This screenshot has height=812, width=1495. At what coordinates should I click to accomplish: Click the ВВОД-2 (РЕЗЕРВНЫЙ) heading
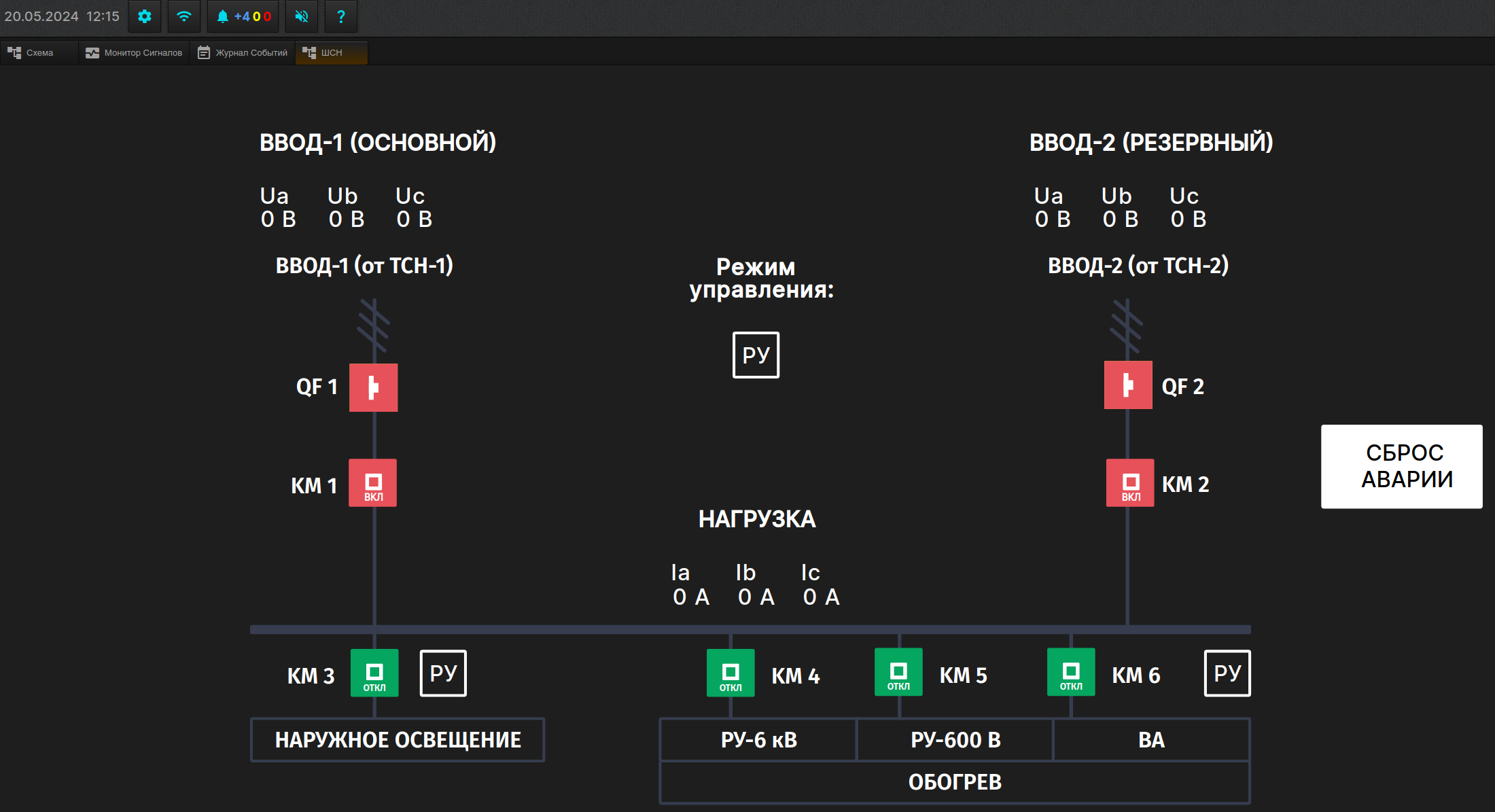tap(1151, 143)
